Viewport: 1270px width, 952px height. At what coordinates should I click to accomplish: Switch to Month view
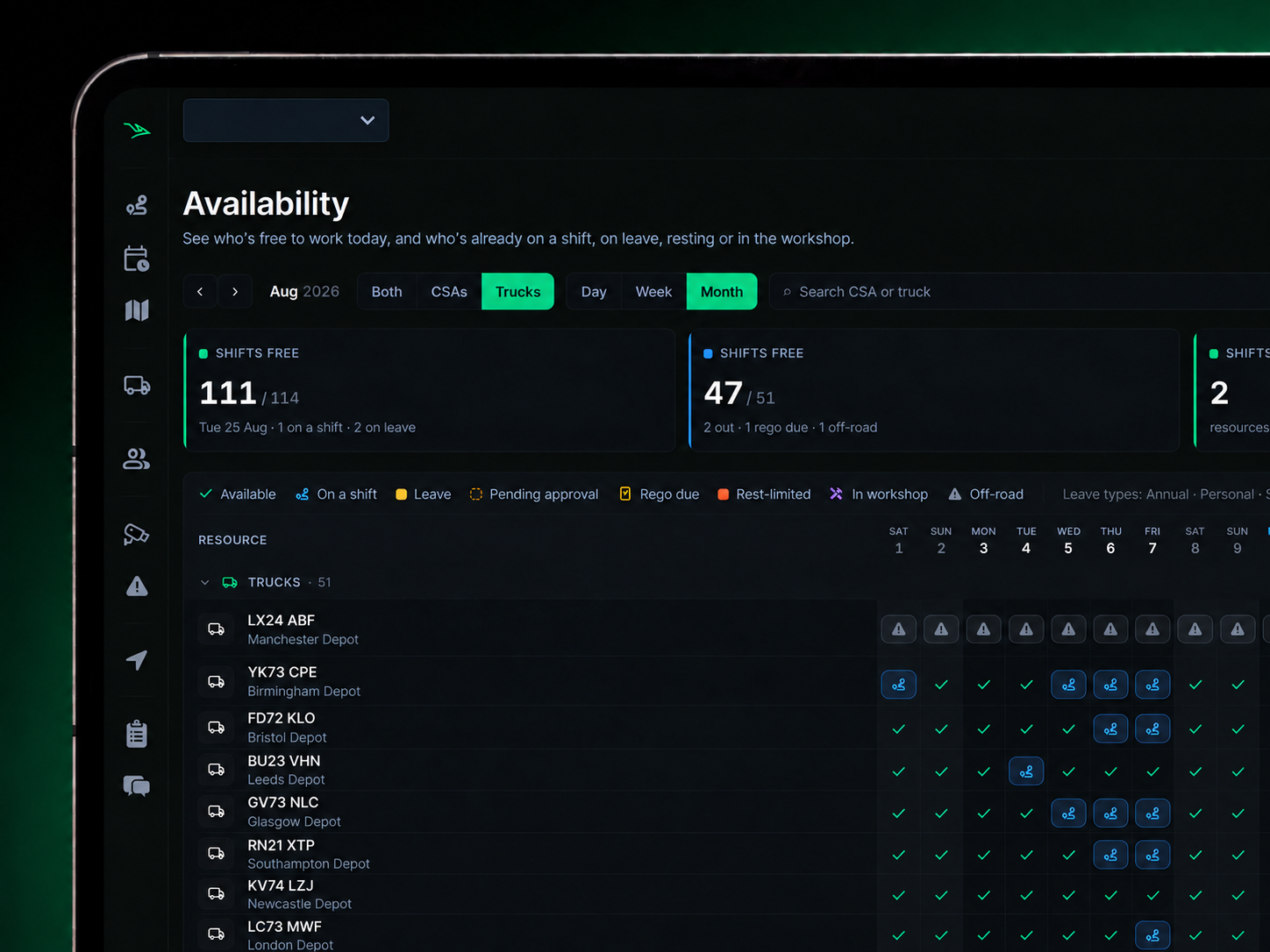click(722, 292)
